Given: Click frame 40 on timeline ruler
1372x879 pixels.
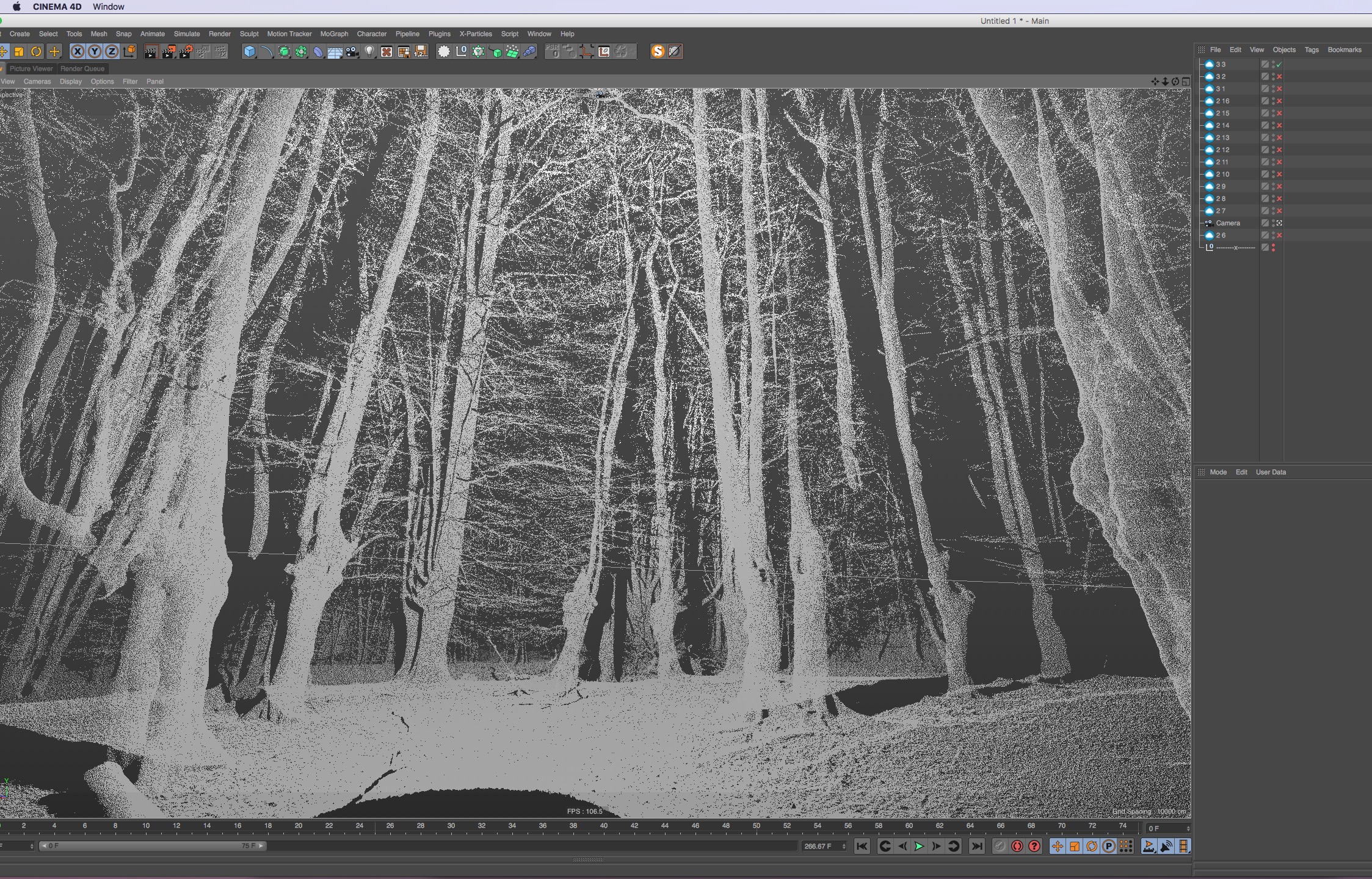Looking at the screenshot, I should [603, 826].
